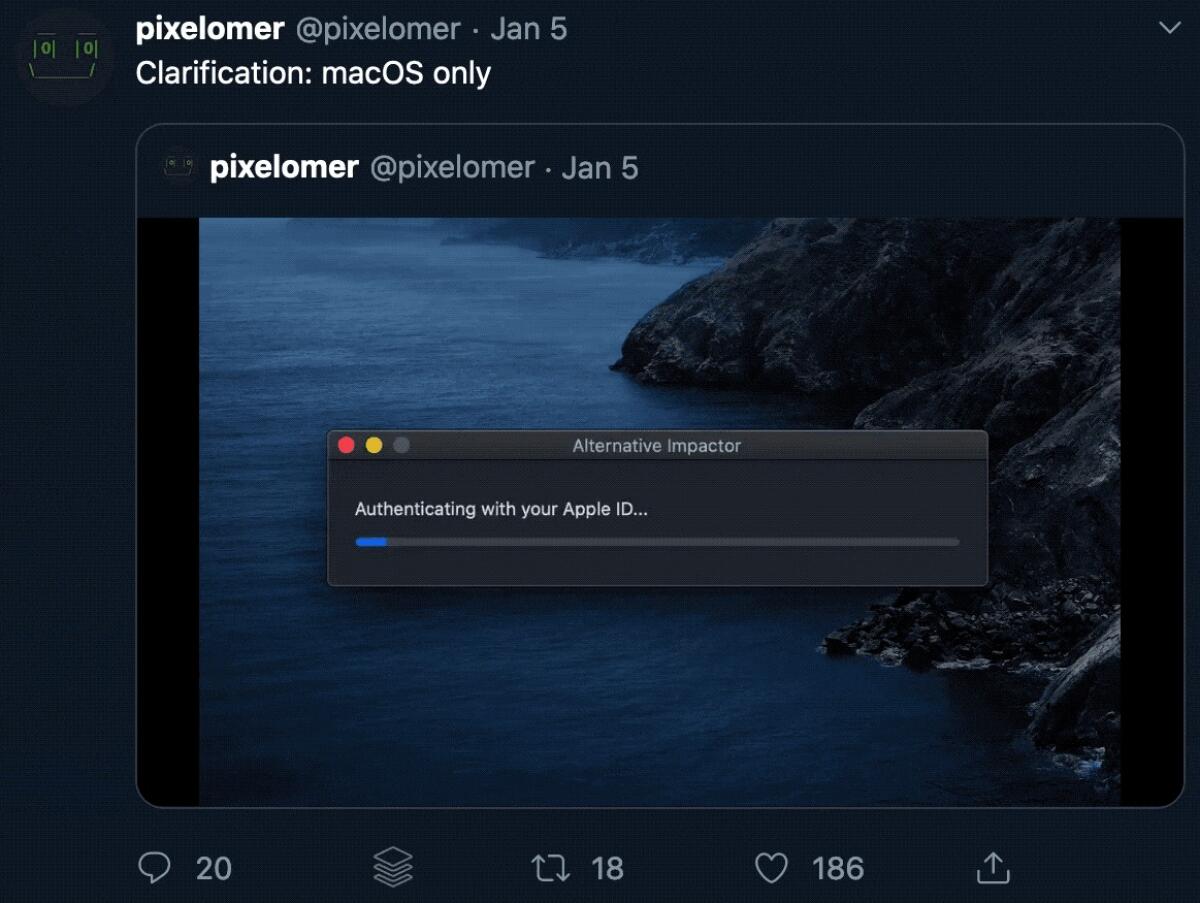This screenshot has height=903, width=1200.
Task: Click the "Clarification: macOS only" tweet text
Action: (313, 73)
